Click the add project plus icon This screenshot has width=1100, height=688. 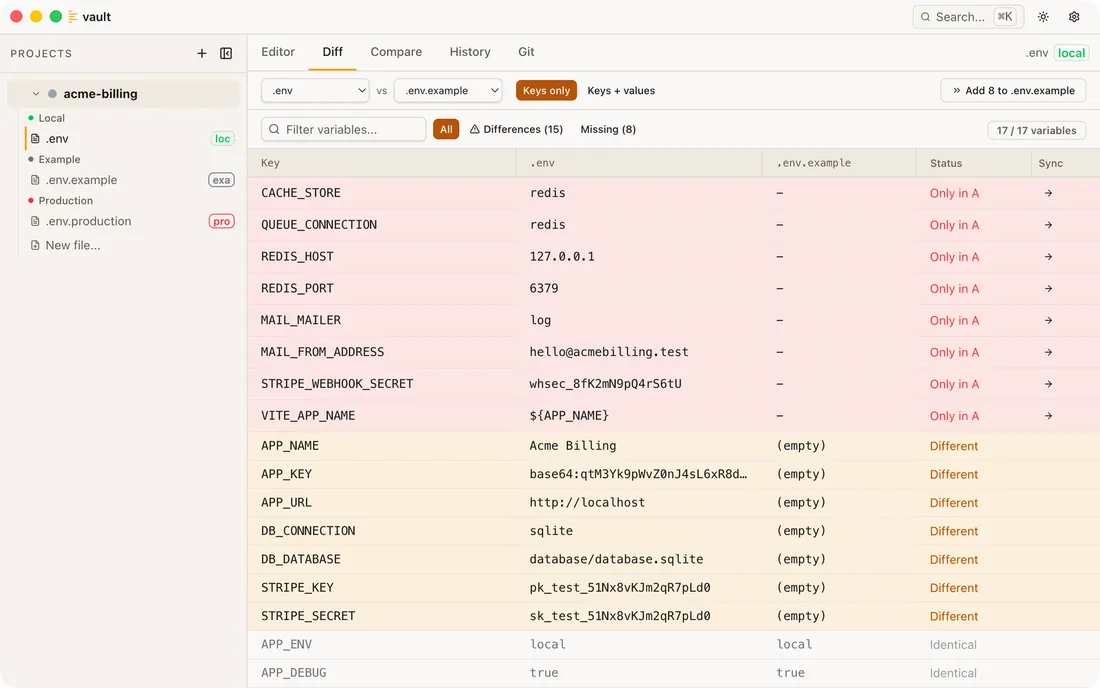pyautogui.click(x=201, y=53)
